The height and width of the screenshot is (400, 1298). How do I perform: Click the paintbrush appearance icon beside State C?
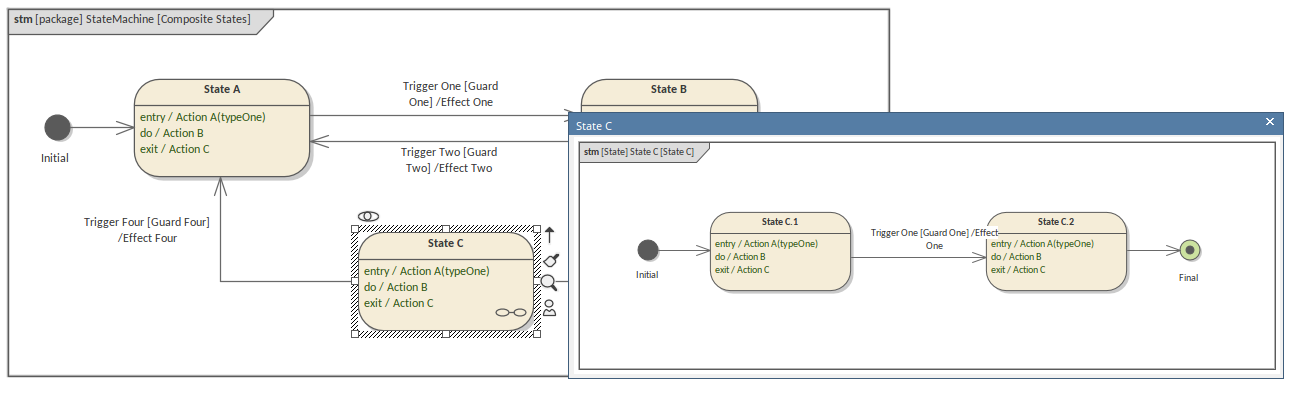pos(550,260)
